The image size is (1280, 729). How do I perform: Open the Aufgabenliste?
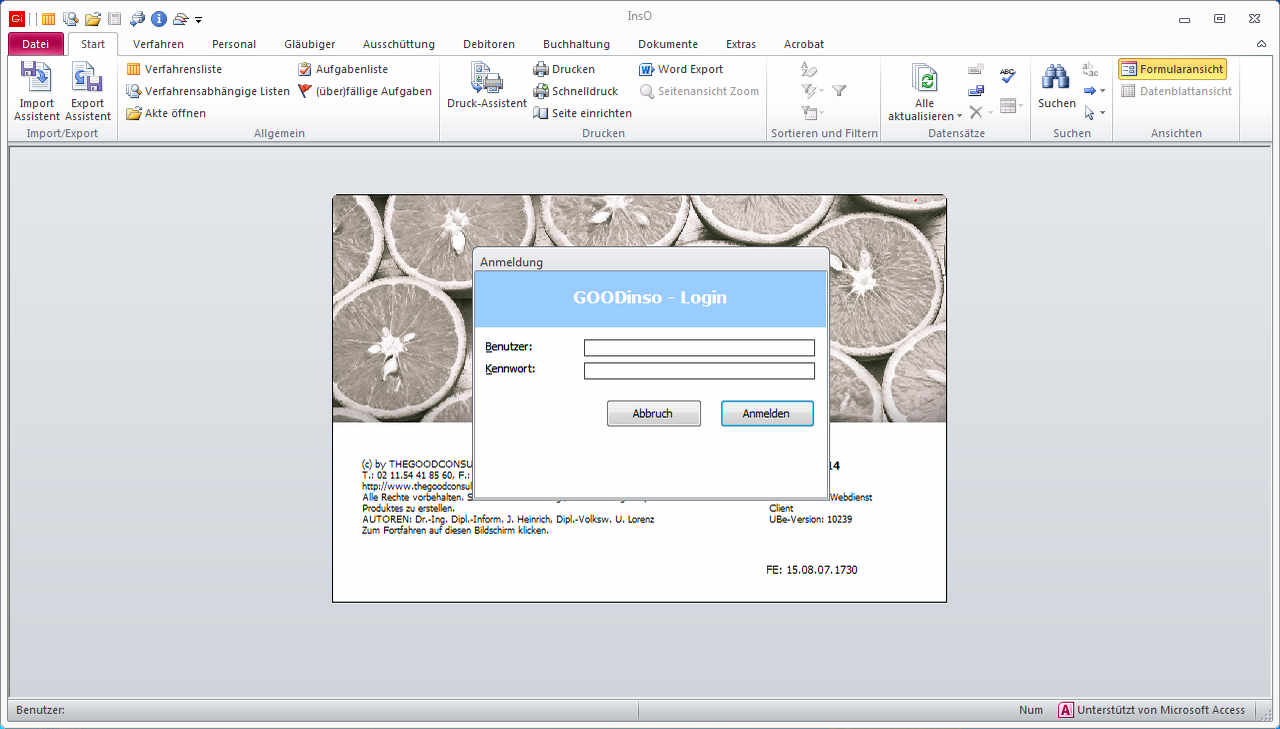click(343, 69)
